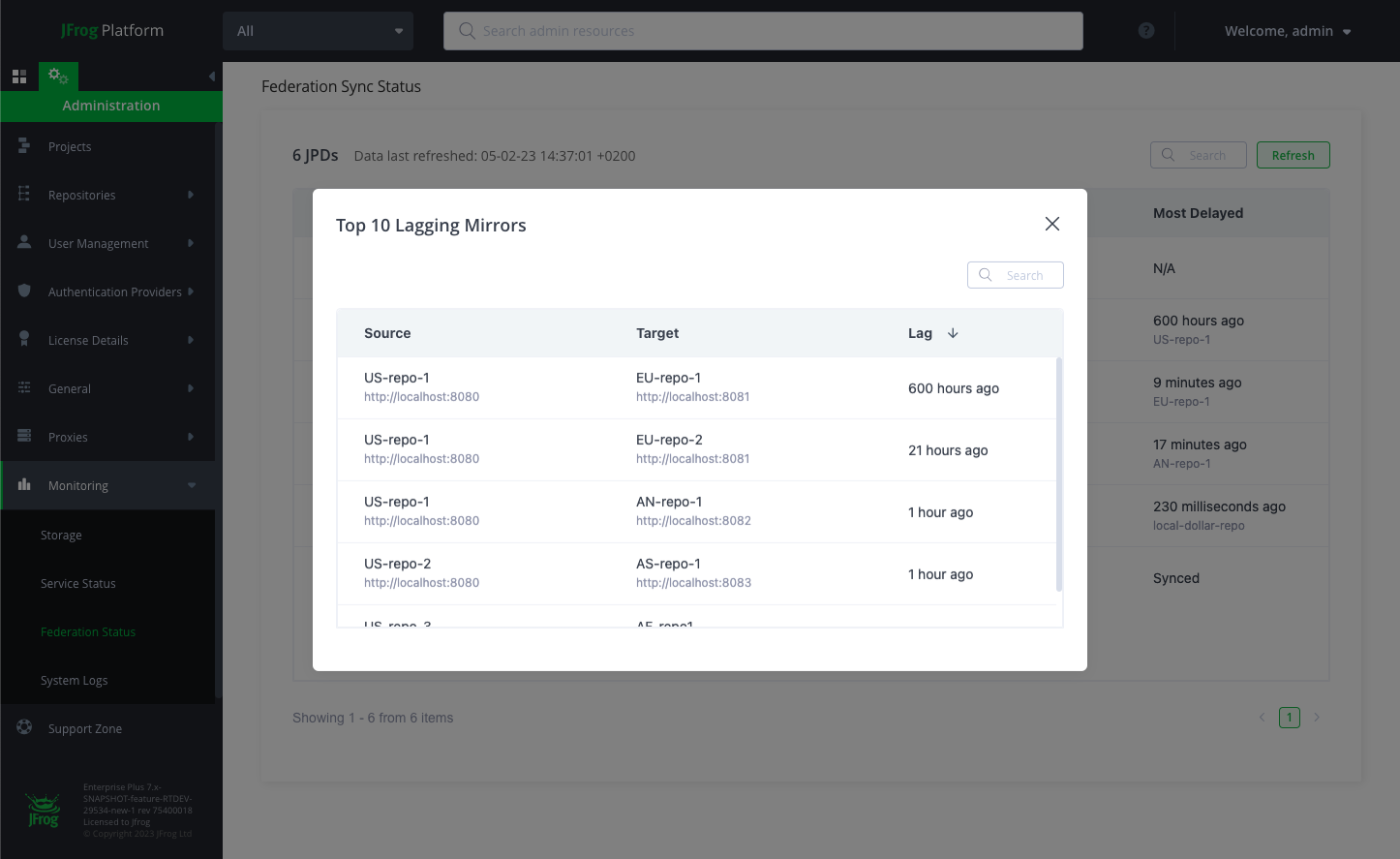The width and height of the screenshot is (1400, 859).
Task: Collapse the Monitoring submenu arrow
Action: click(192, 485)
